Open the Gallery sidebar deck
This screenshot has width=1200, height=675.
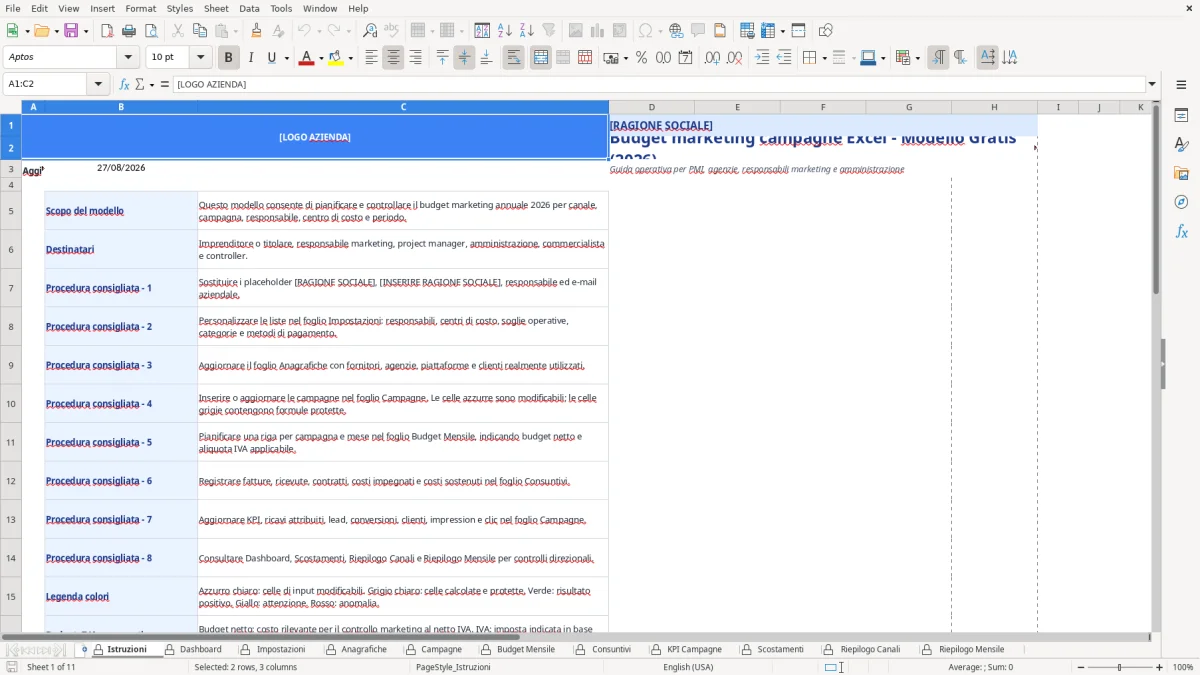pyautogui.click(x=1181, y=173)
